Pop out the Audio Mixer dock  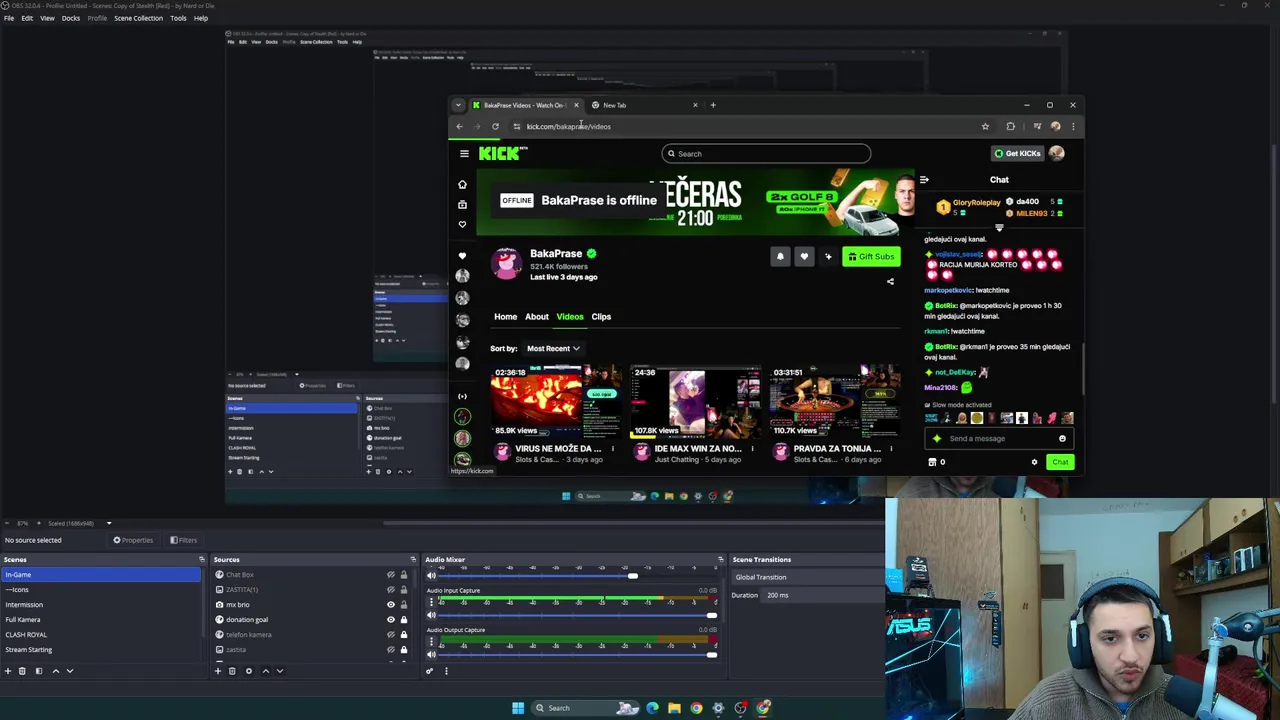720,560
